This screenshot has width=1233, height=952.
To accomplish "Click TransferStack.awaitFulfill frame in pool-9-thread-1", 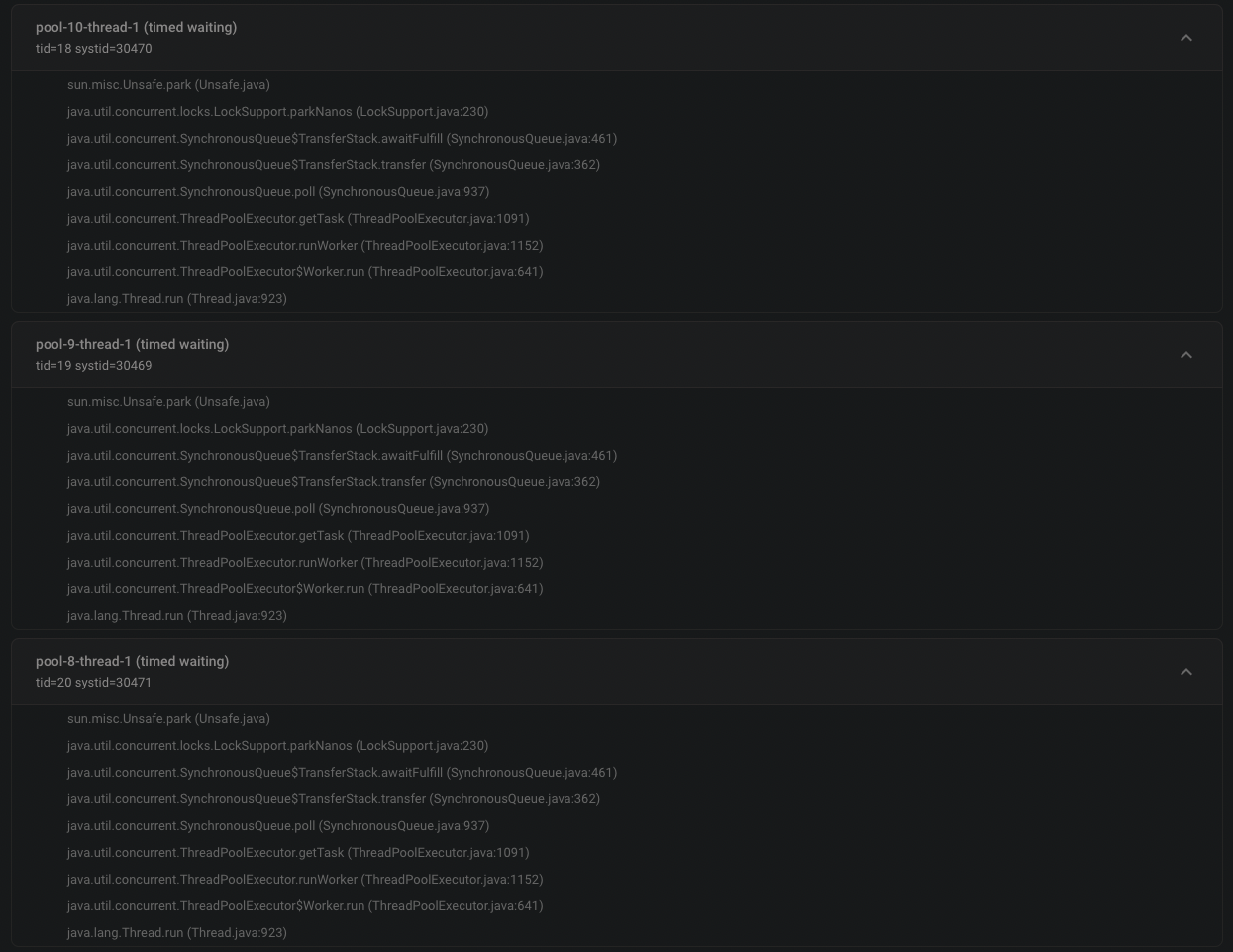I will tap(342, 455).
